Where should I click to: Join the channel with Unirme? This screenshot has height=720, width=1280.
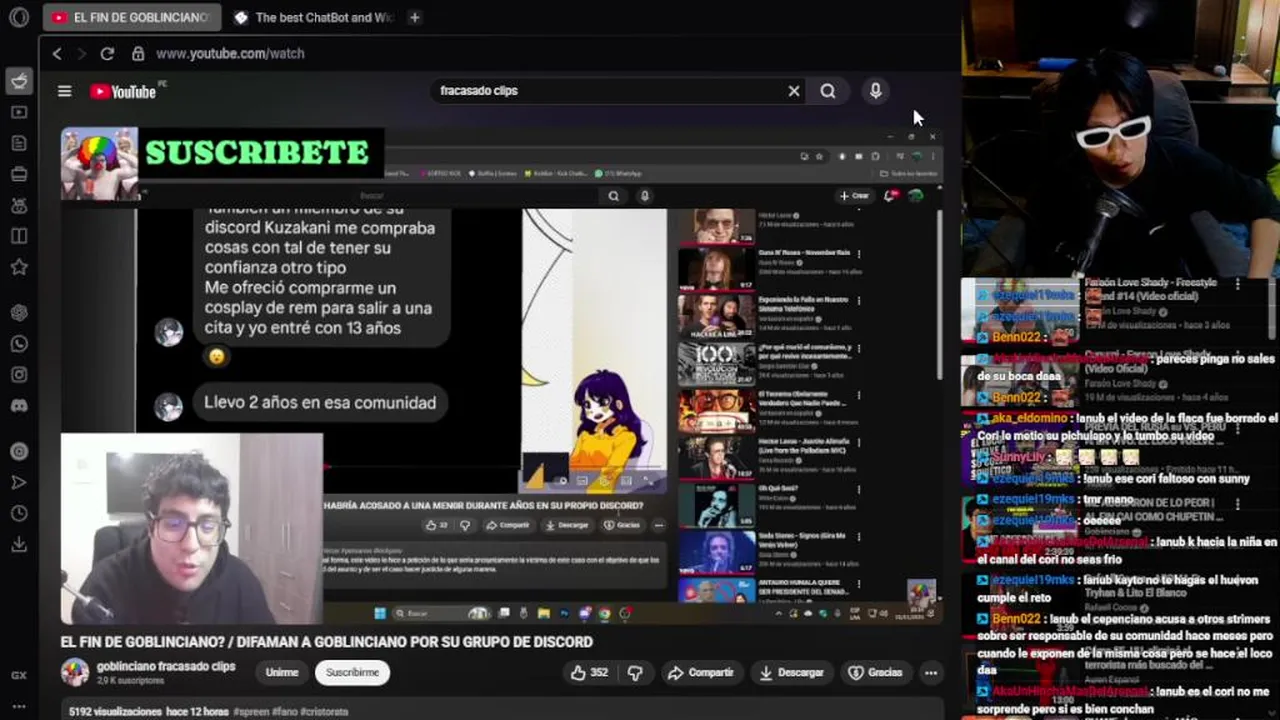(282, 673)
